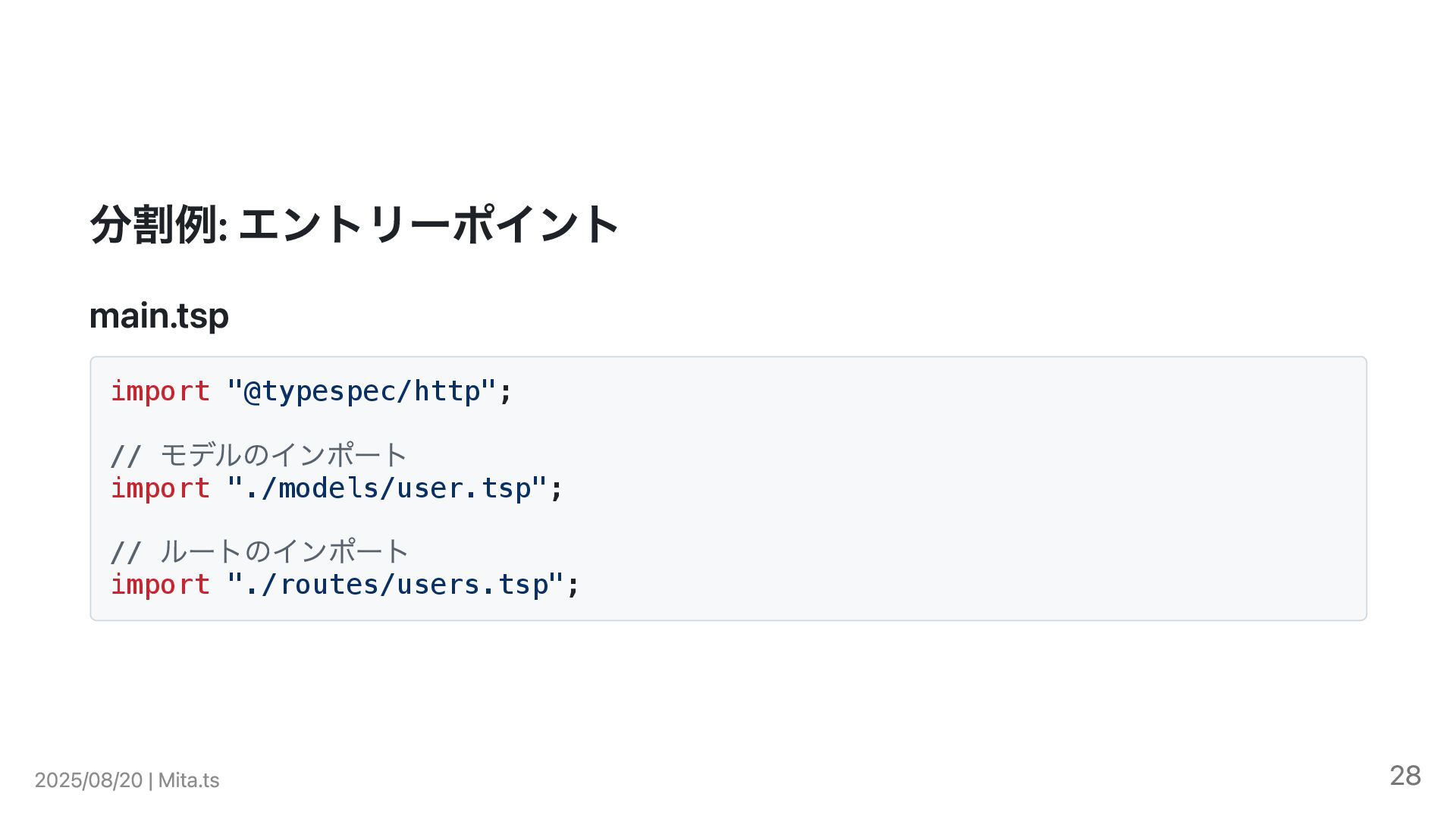
Task: Click the ルートのインポート comment line
Action: 259,551
